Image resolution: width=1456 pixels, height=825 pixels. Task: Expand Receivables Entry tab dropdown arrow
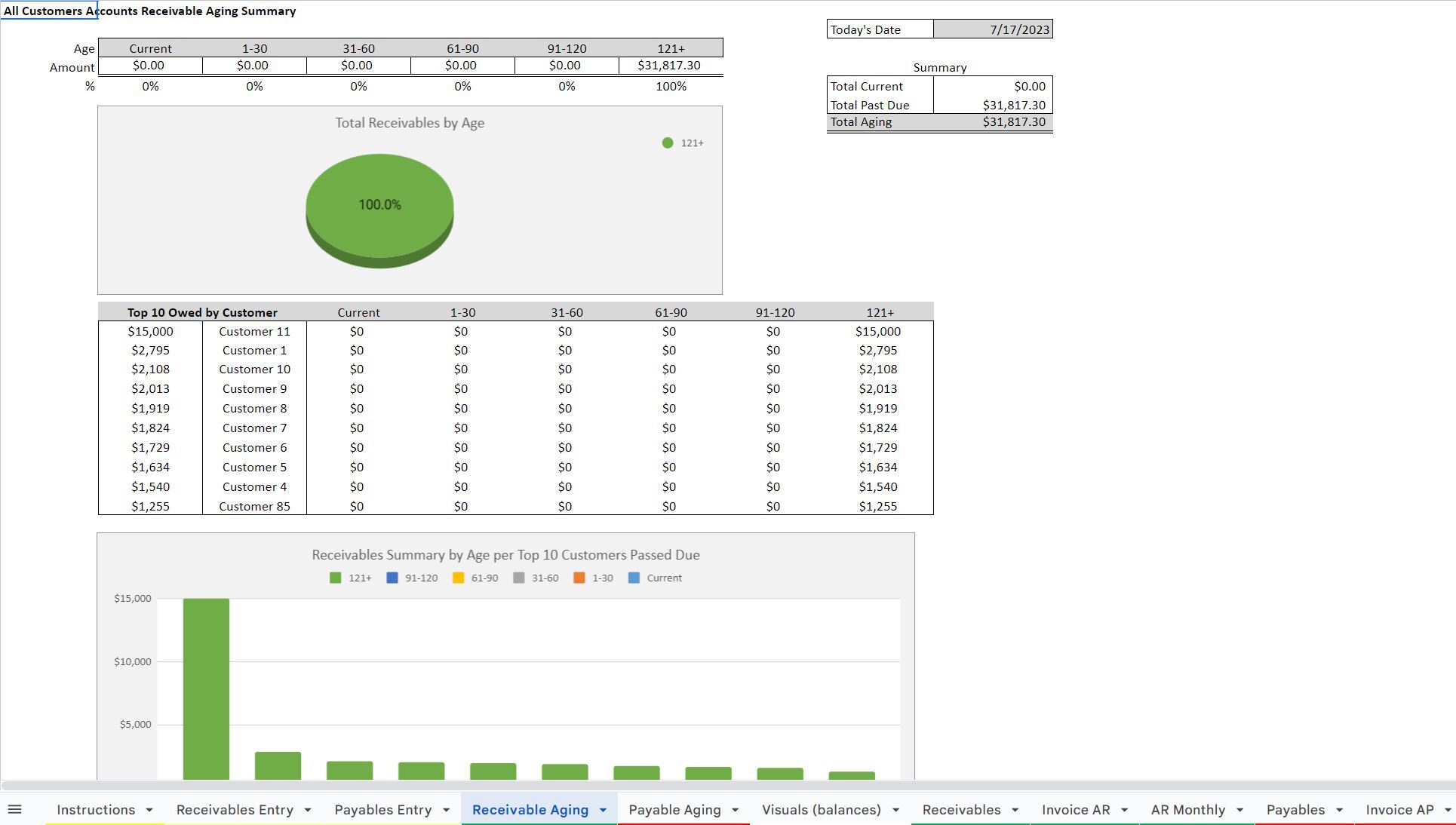point(308,811)
